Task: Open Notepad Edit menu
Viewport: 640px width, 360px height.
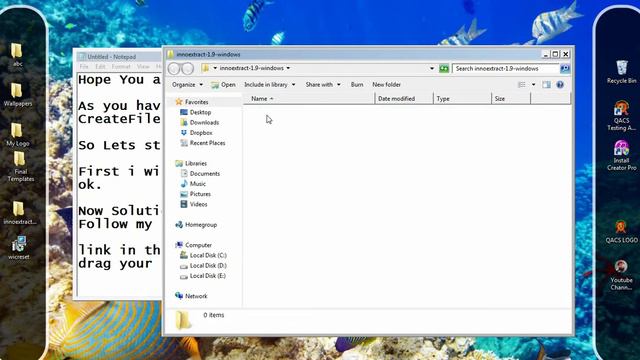Action: (x=100, y=66)
